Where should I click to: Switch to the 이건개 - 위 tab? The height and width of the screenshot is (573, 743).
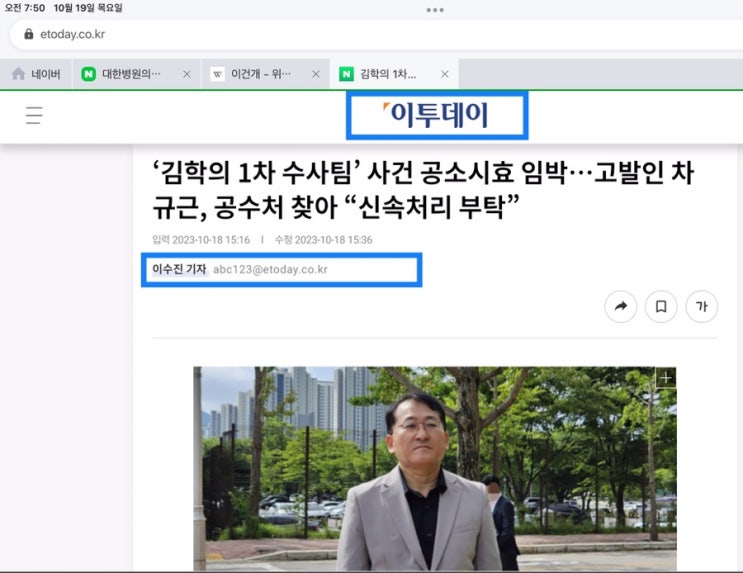click(266, 74)
